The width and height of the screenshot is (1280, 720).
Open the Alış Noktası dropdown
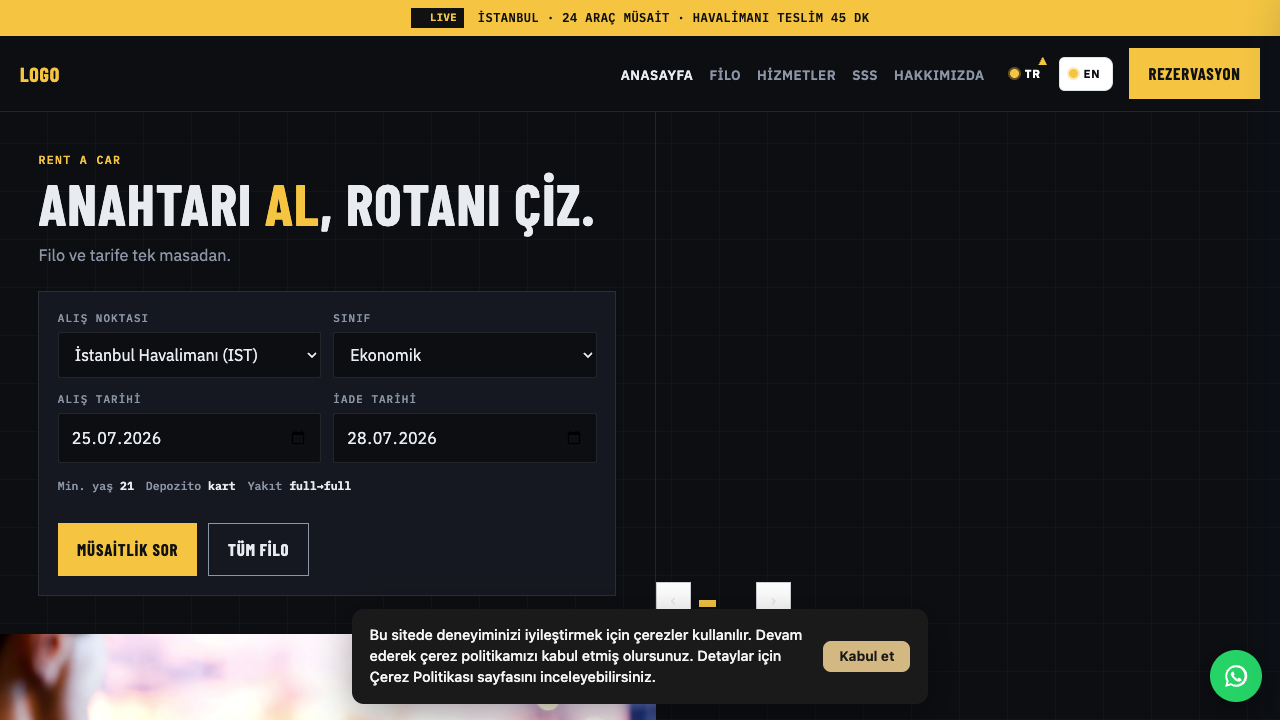point(190,355)
